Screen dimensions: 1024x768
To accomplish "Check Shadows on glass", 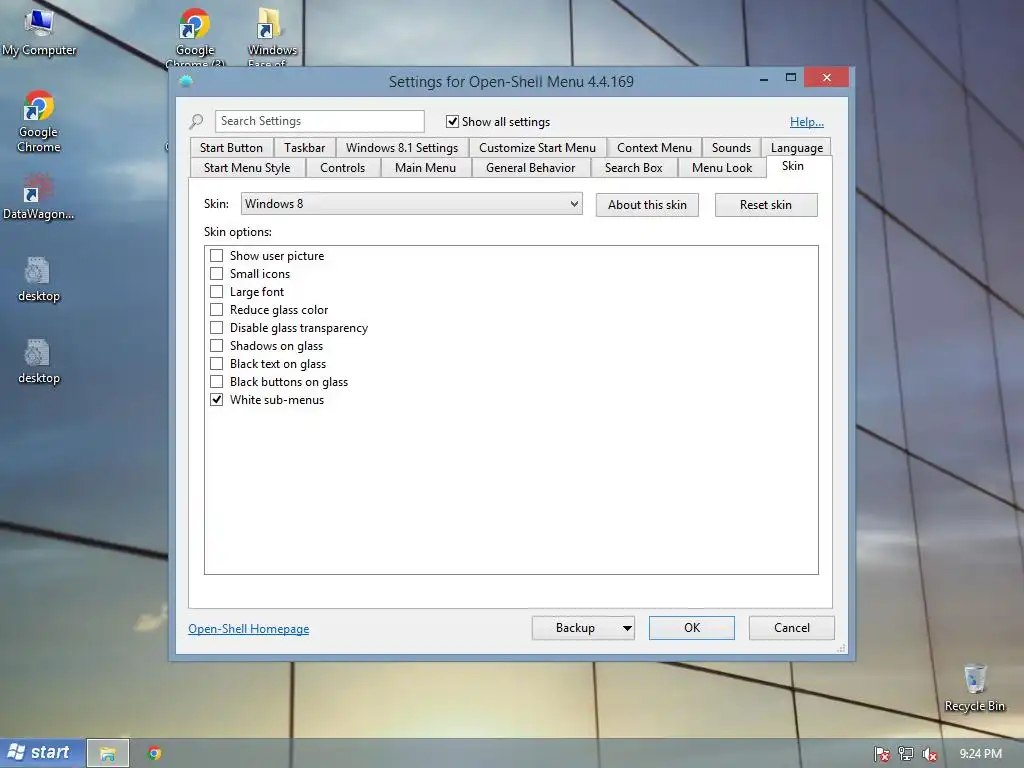I will (216, 345).
